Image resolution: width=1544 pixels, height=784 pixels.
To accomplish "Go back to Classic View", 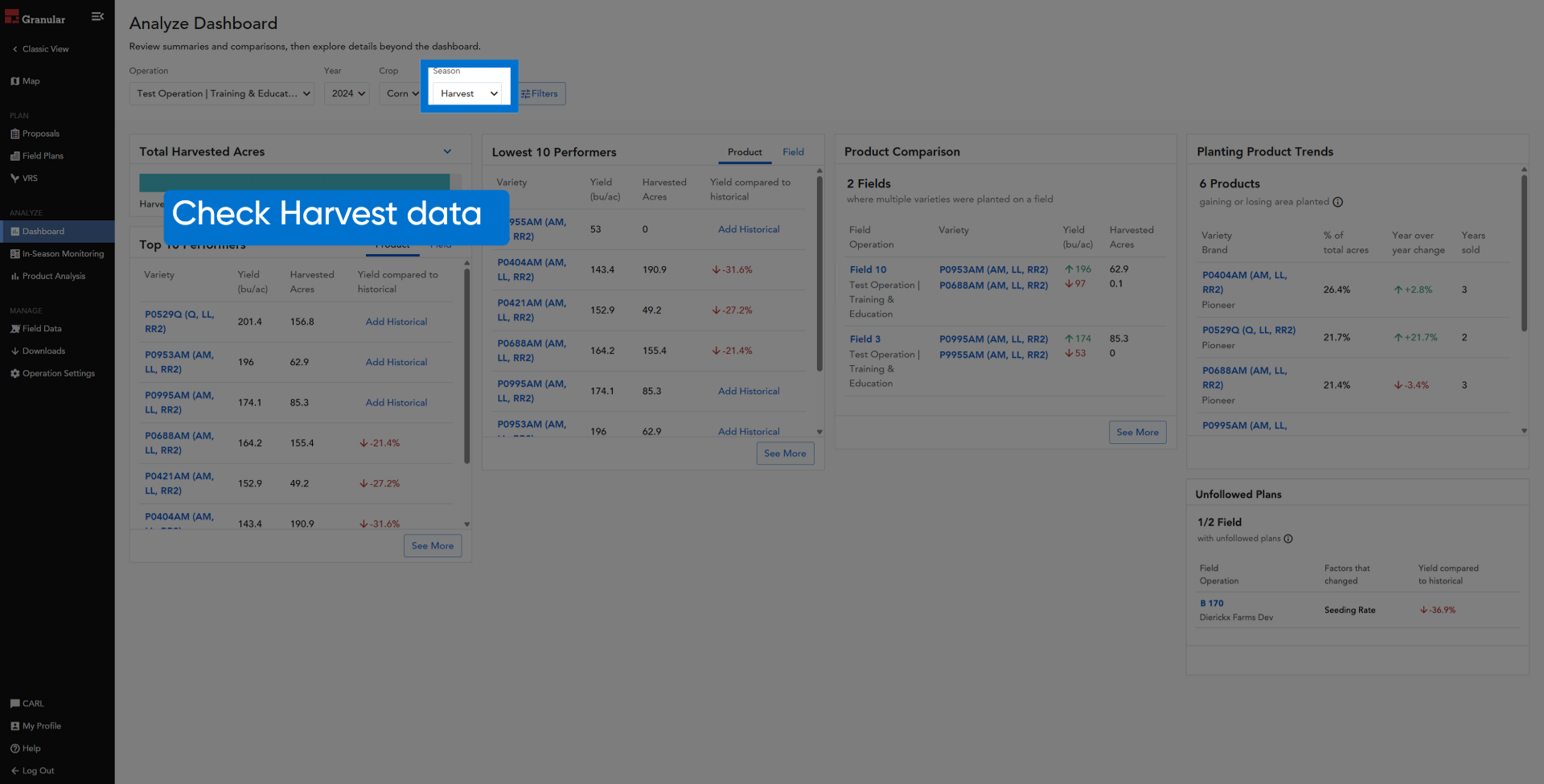I will click(40, 49).
